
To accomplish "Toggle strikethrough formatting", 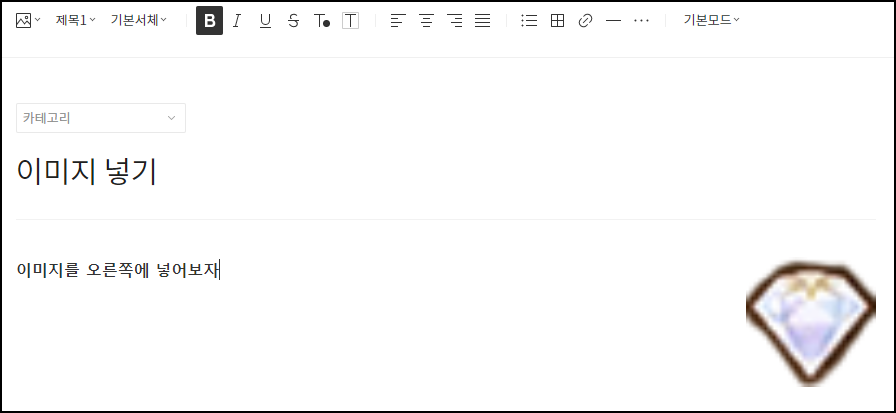I will point(293,21).
